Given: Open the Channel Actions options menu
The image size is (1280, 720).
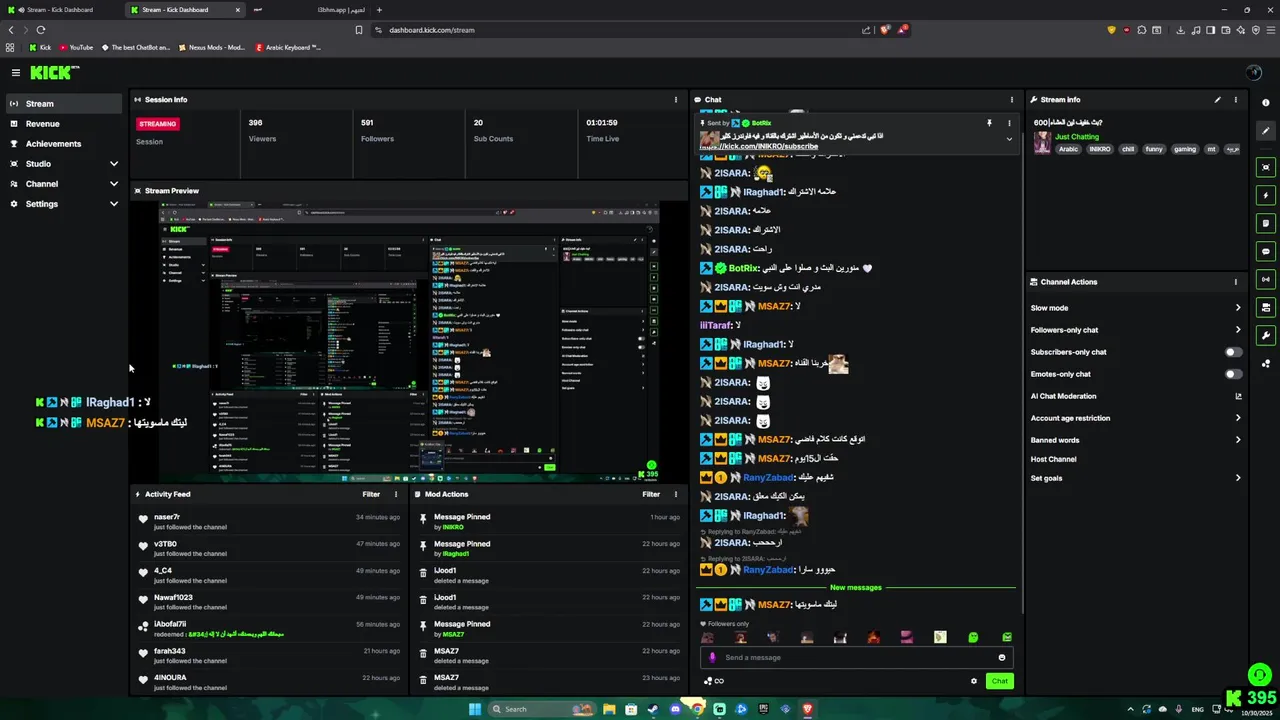Looking at the screenshot, I should click(x=1235, y=282).
